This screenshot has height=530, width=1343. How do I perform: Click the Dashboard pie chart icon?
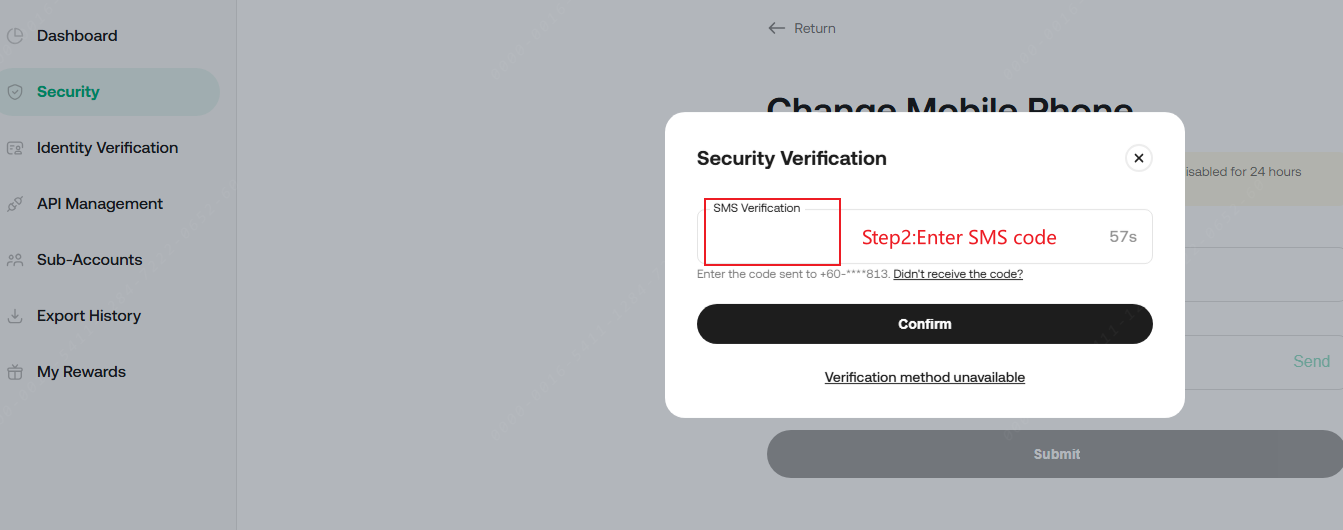click(14, 36)
